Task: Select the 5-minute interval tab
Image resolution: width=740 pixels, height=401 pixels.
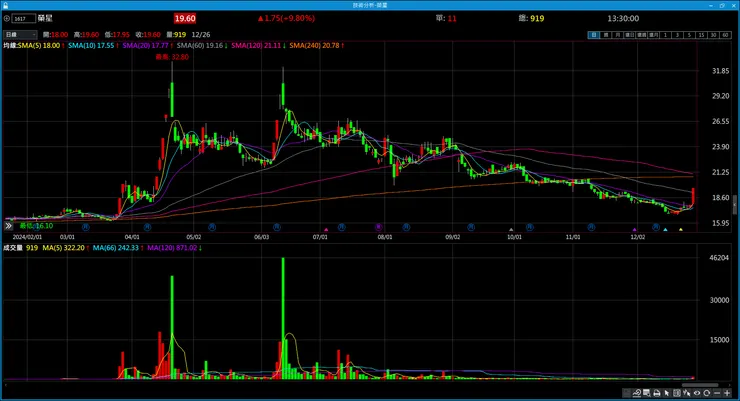Action: pyautogui.click(x=690, y=35)
